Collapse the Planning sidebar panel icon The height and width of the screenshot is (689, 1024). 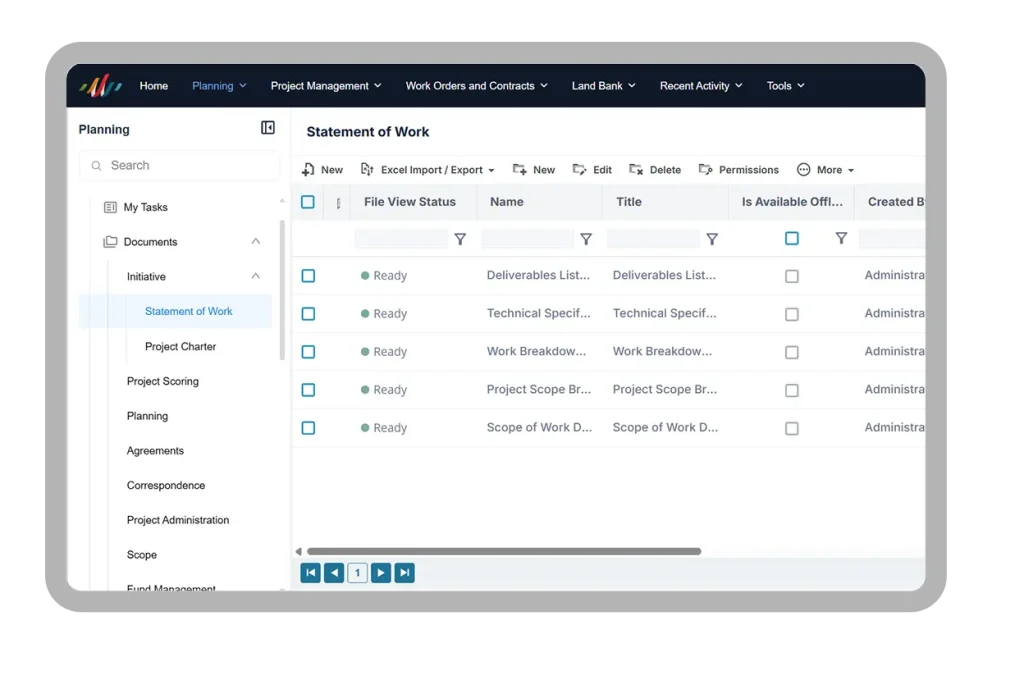point(268,127)
